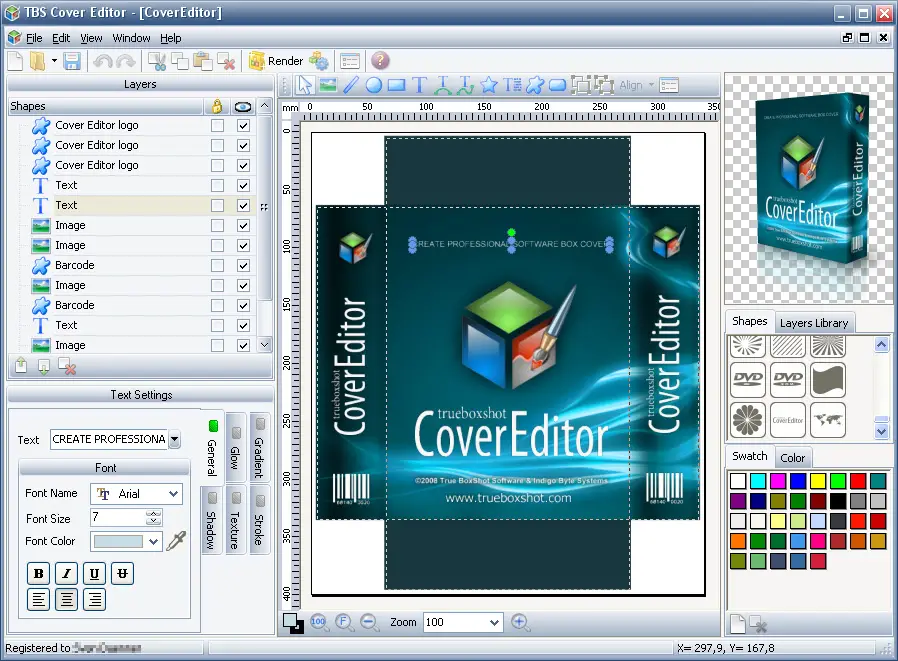Use the font color eyedropper tool
This screenshot has height=661, width=898.
click(176, 541)
